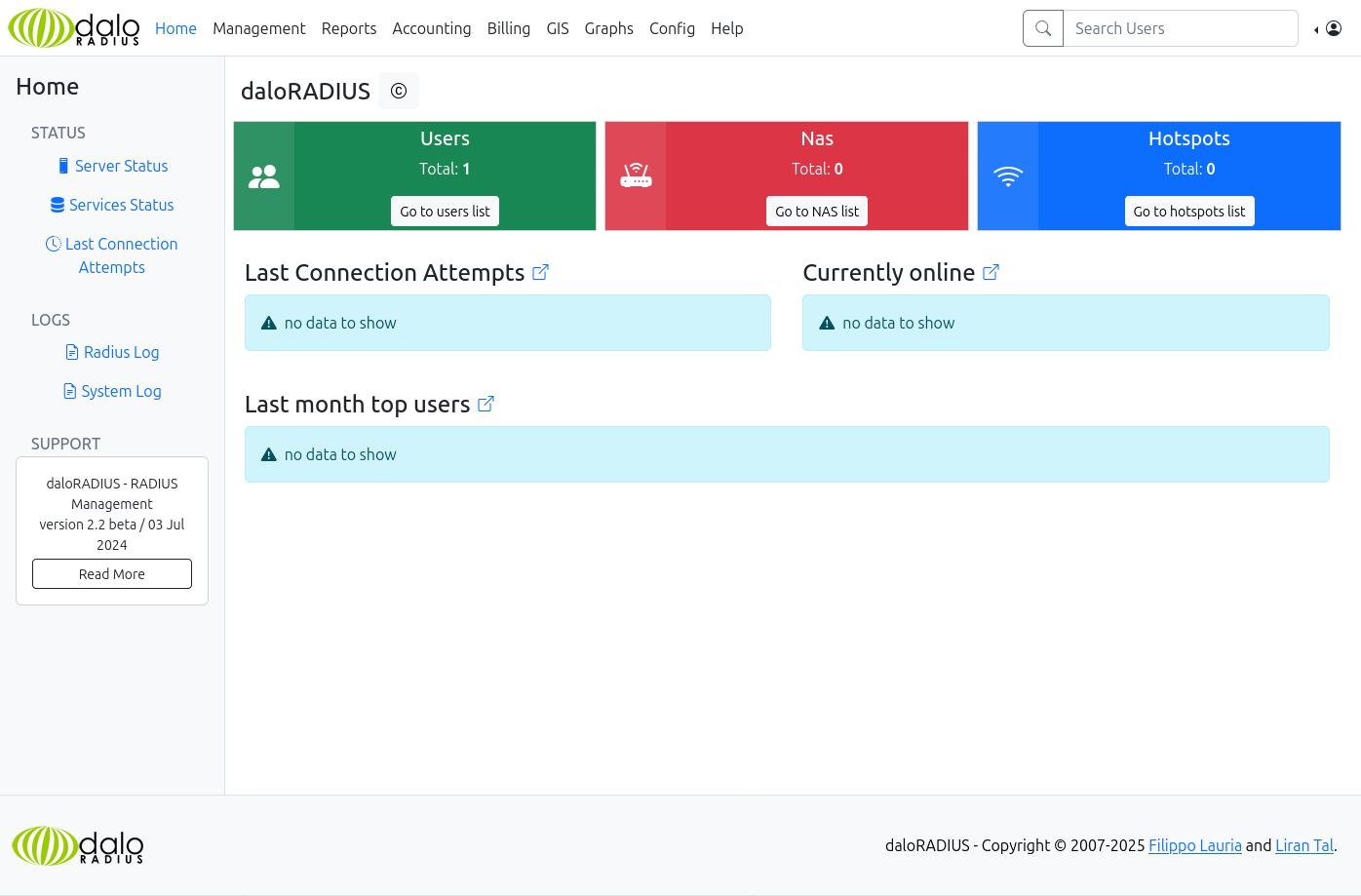Focus the Search Users input field
This screenshot has height=896, width=1361.
[x=1180, y=28]
